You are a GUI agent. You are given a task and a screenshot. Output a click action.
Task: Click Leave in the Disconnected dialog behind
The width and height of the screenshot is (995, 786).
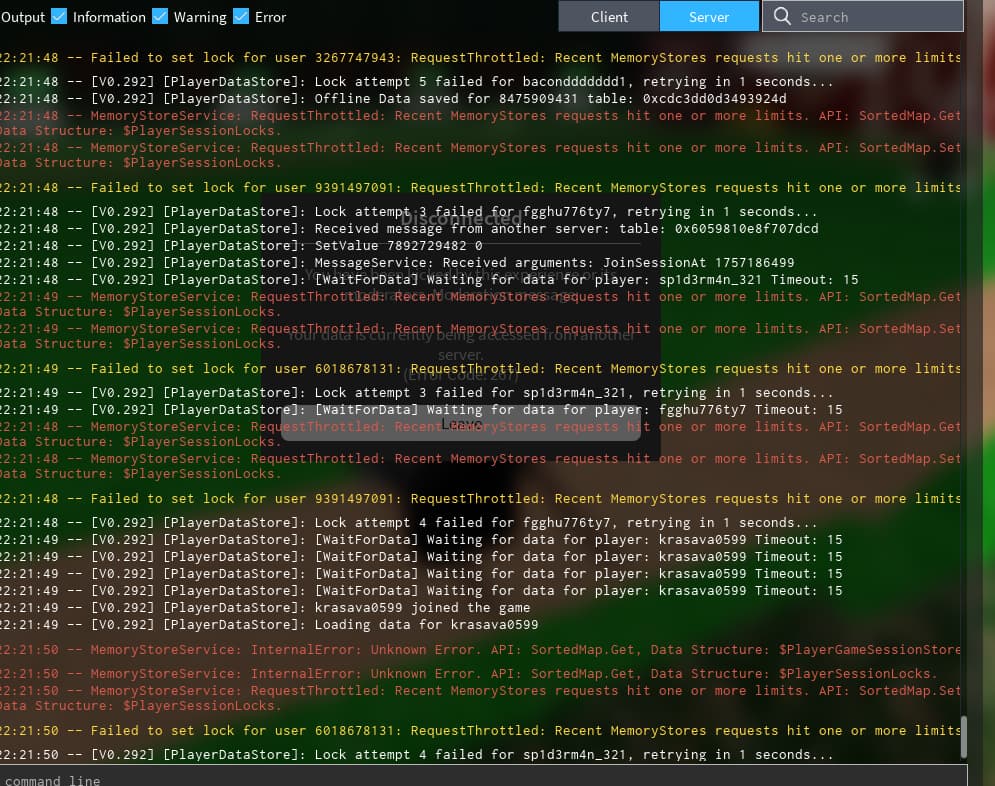[461, 423]
